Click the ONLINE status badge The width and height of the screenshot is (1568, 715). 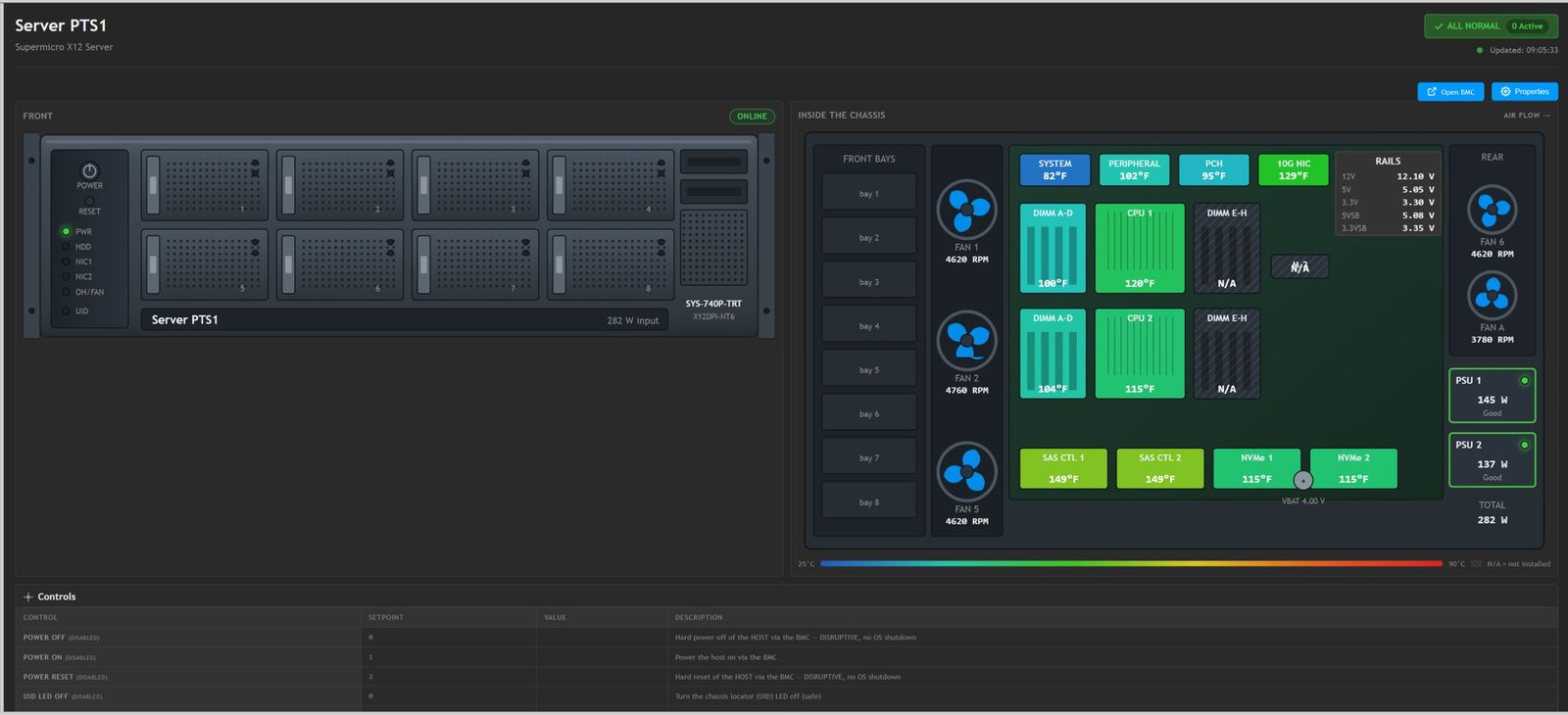click(x=752, y=117)
